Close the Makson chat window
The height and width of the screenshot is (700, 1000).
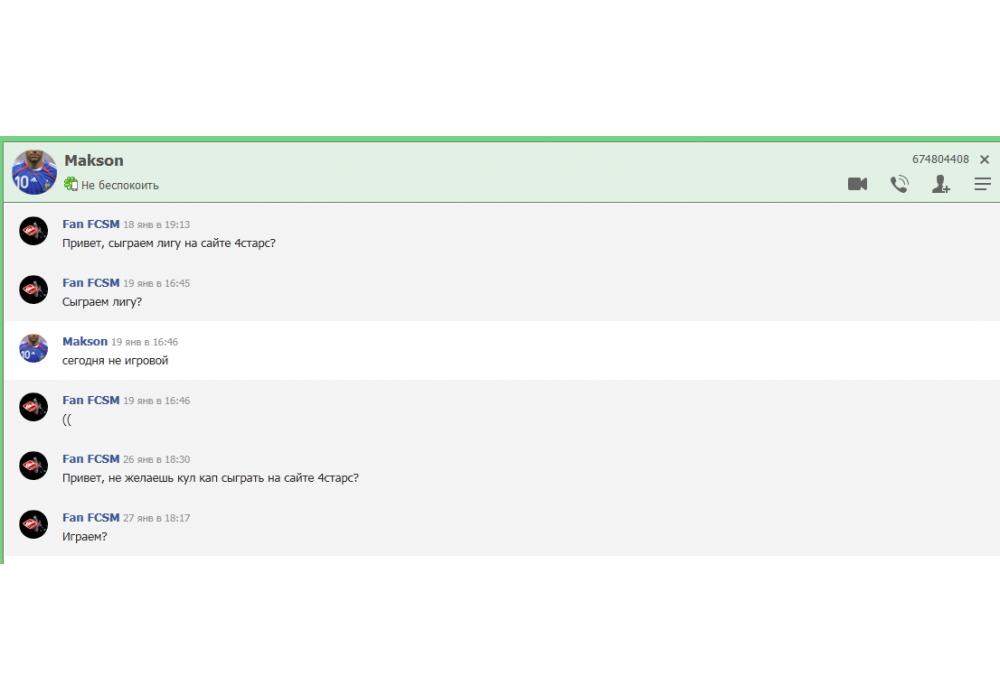(984, 160)
